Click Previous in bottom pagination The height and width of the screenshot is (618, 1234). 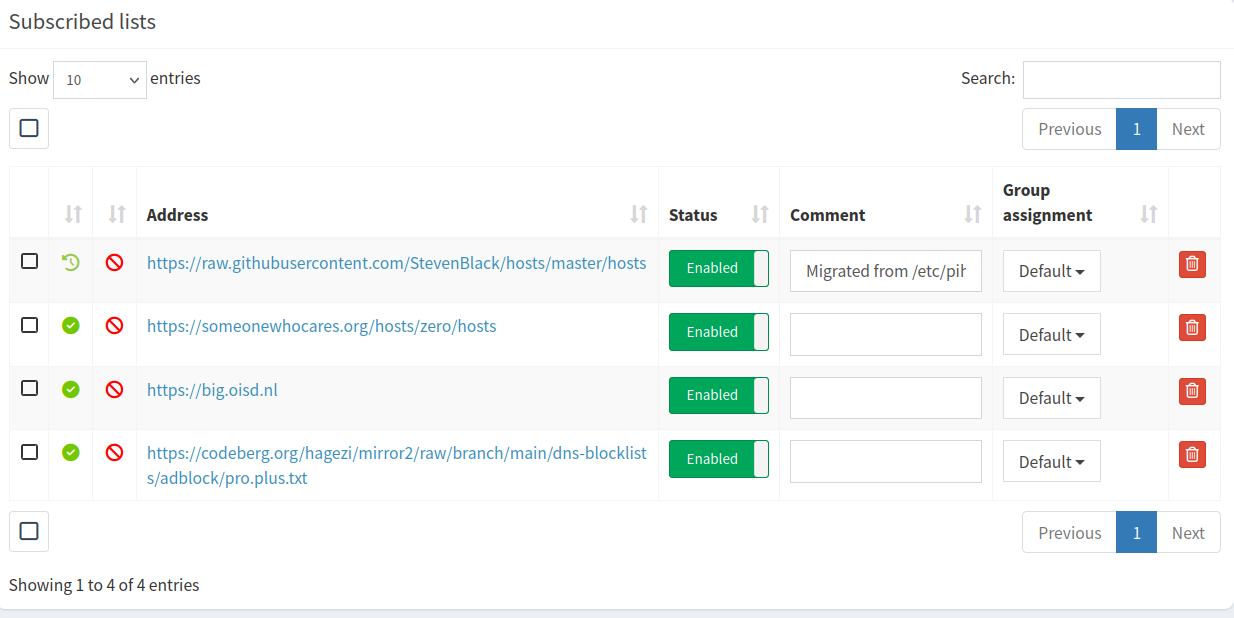coord(1069,533)
